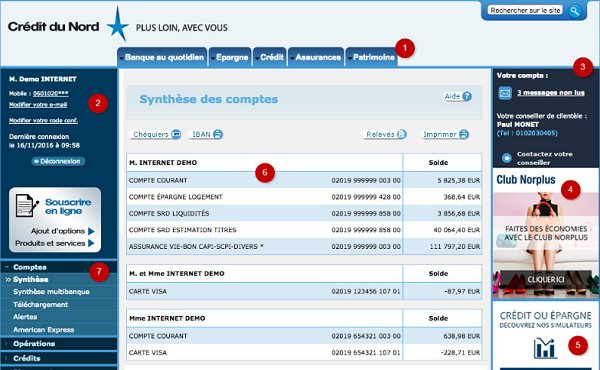Click the M. INTERNET DEMO COMPTE COURANT row
This screenshot has width=600, height=370.
[304, 180]
